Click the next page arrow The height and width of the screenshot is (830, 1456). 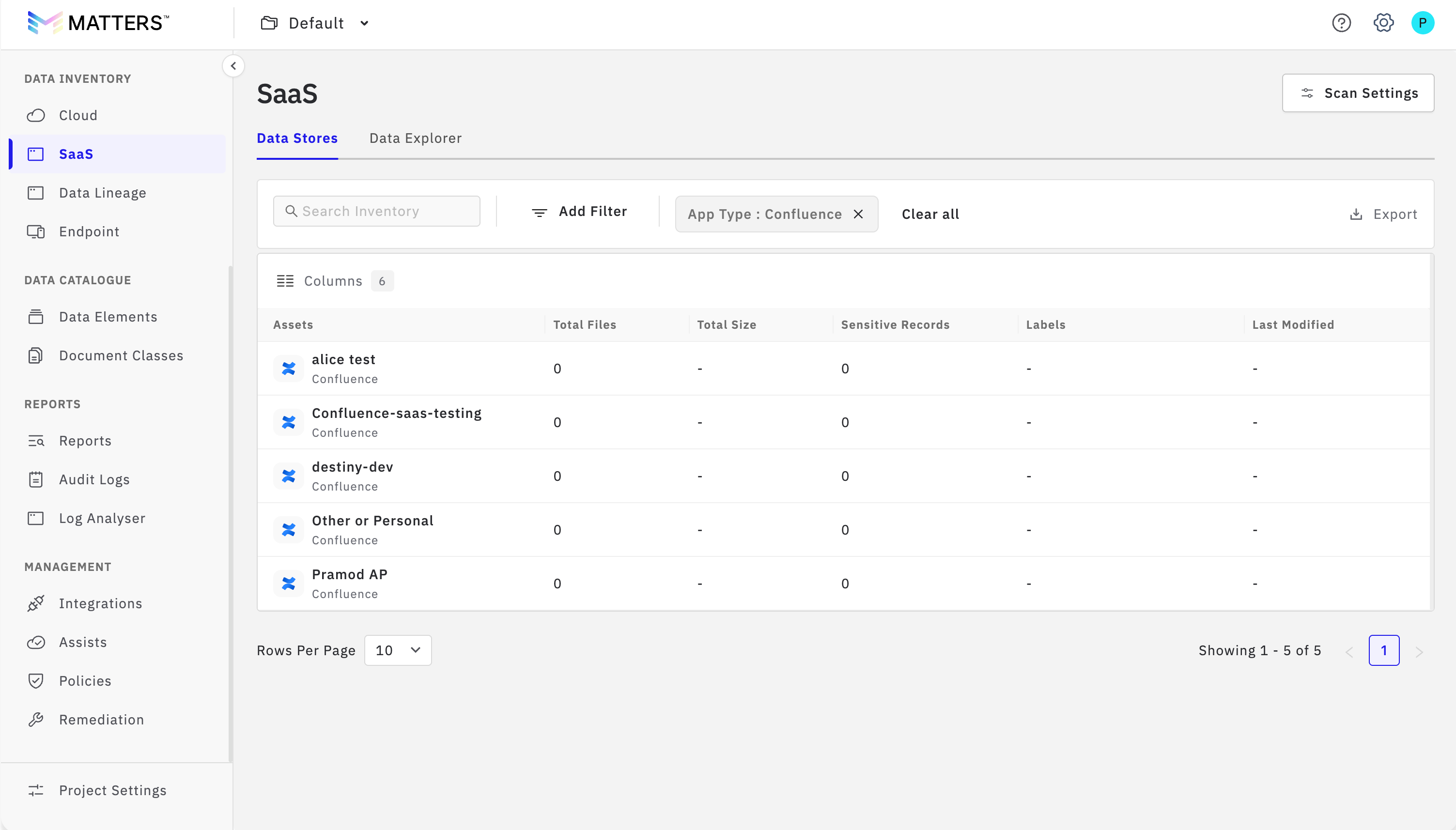click(1420, 652)
